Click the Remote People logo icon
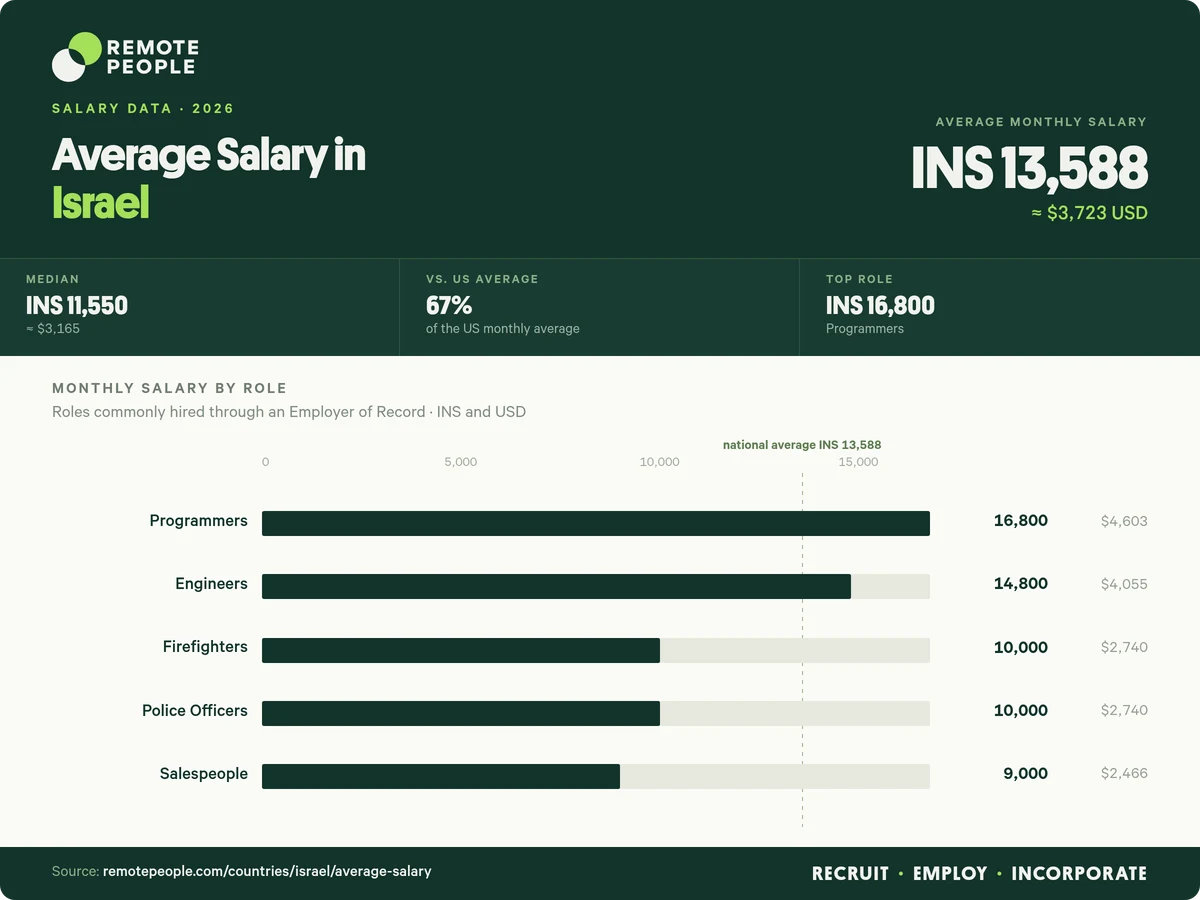1200x900 pixels. point(77,57)
